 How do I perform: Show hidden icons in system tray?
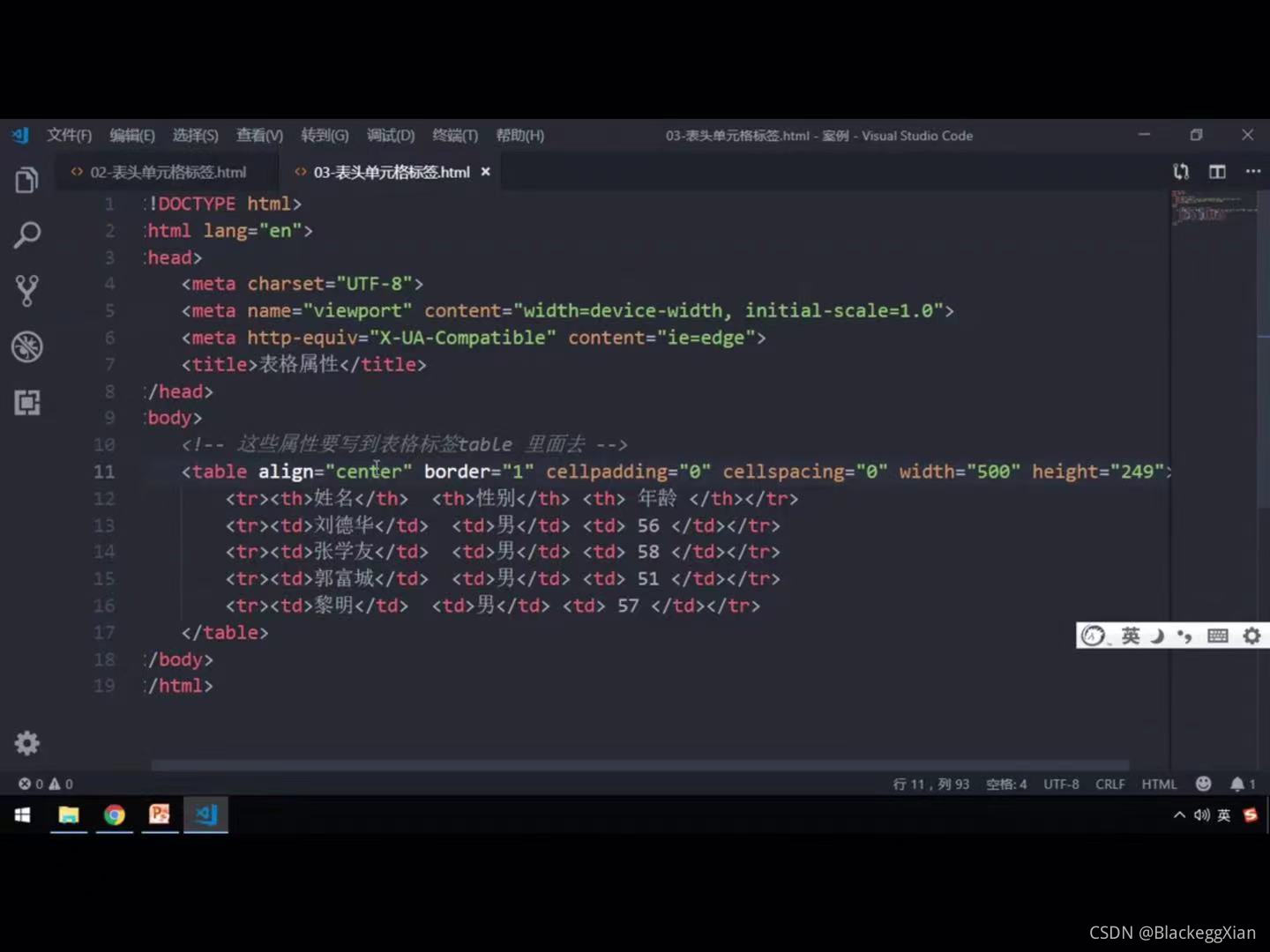(1179, 815)
